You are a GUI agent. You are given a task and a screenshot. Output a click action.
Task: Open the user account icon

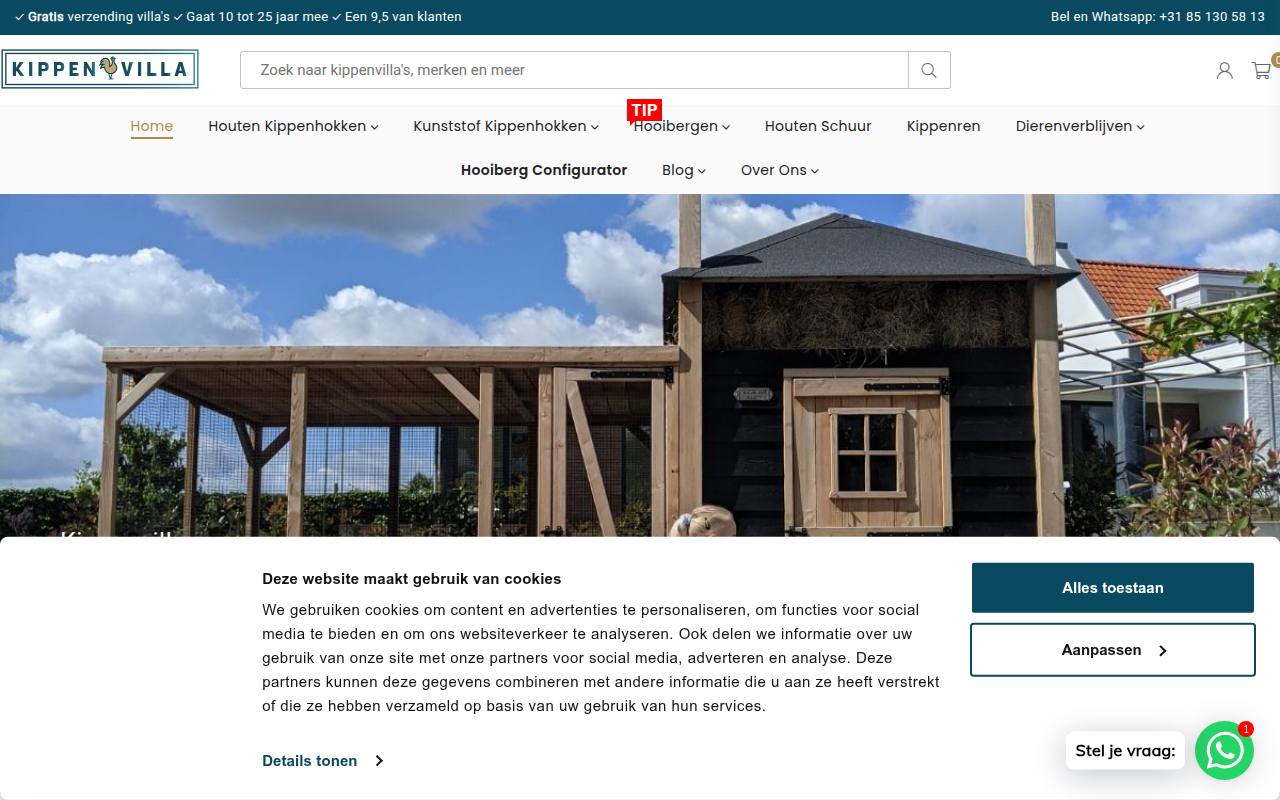[x=1224, y=70]
